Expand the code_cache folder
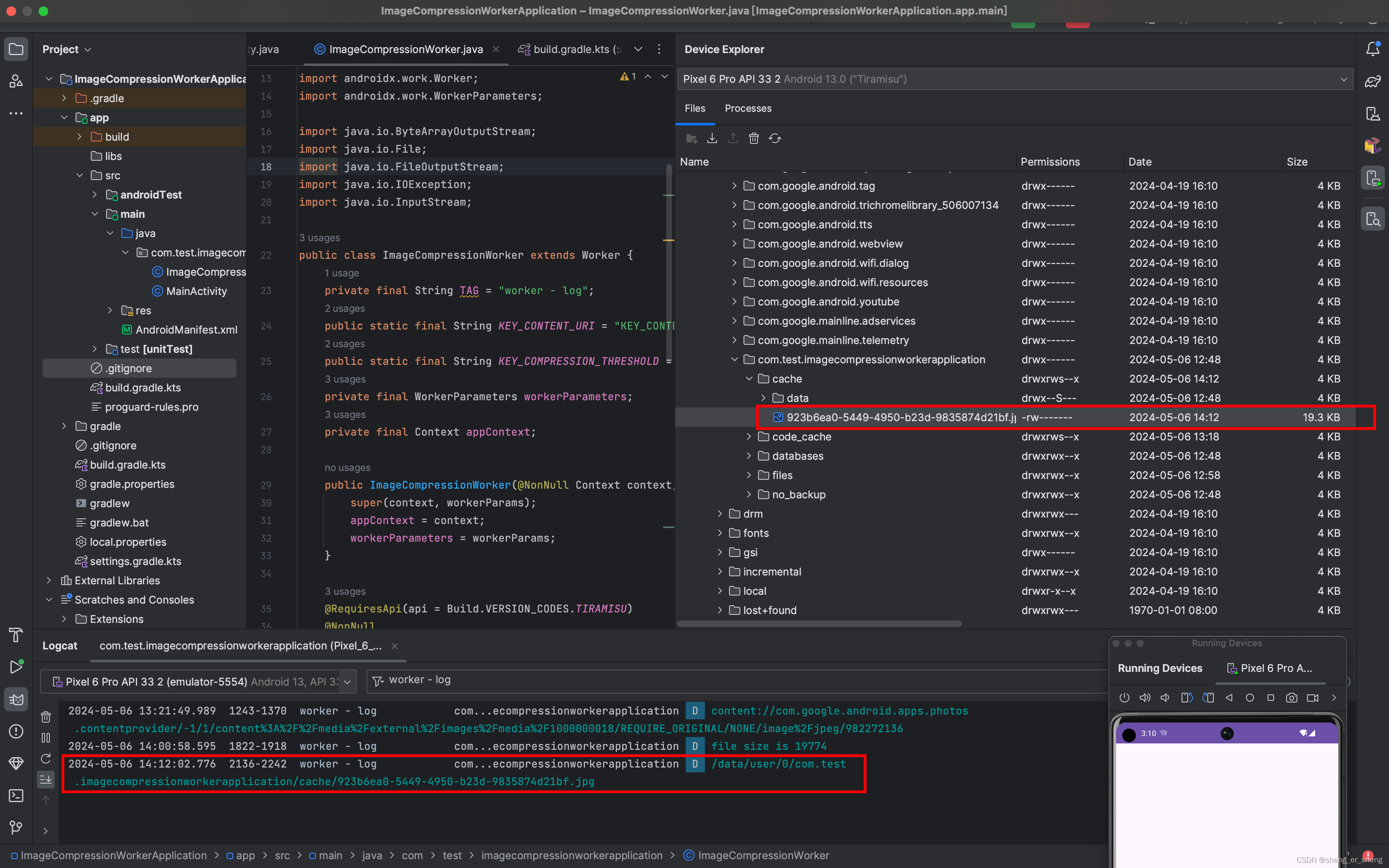This screenshot has height=868, width=1389. pos(748,437)
